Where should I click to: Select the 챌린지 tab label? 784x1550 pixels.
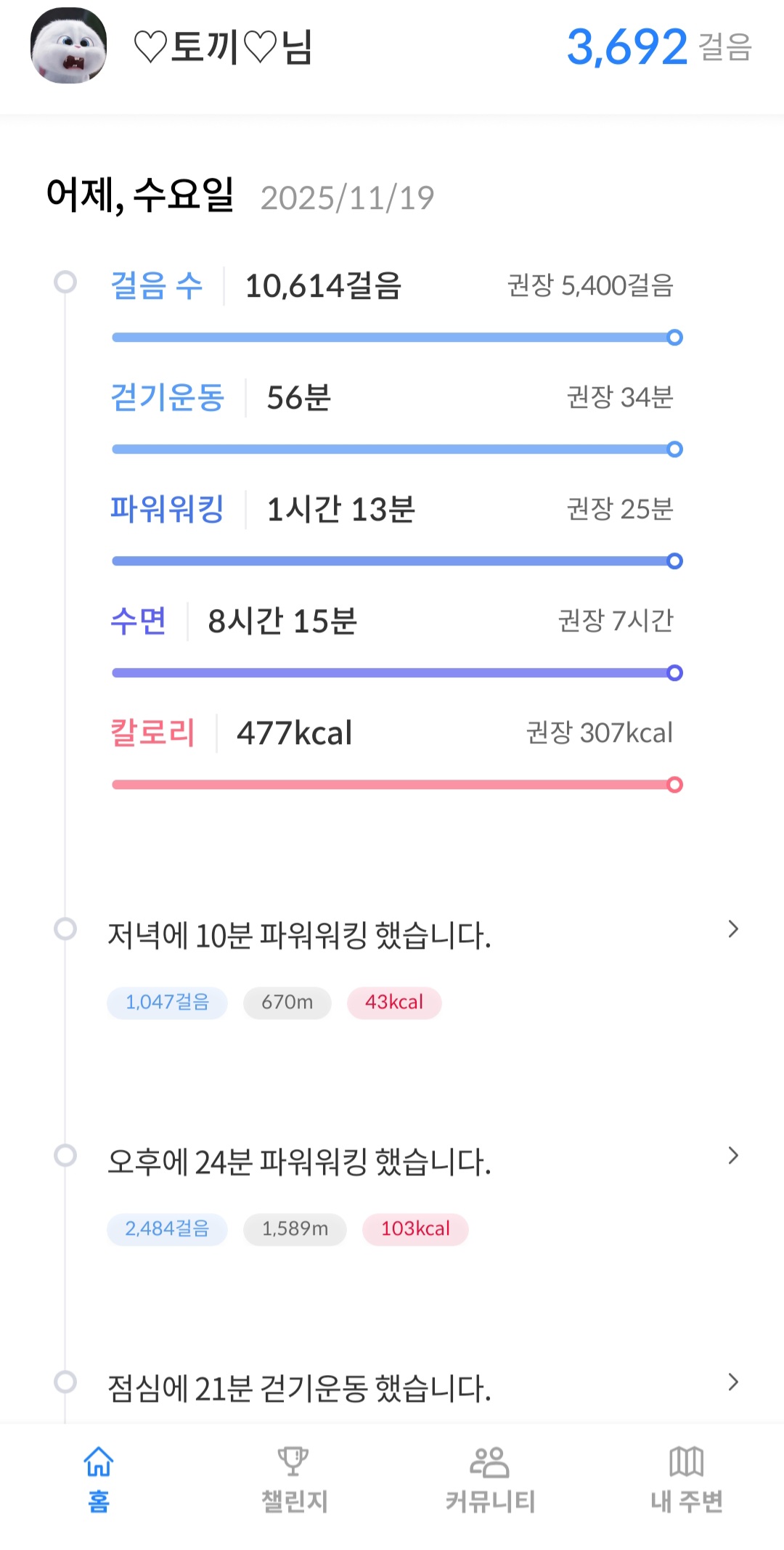coord(294,1501)
